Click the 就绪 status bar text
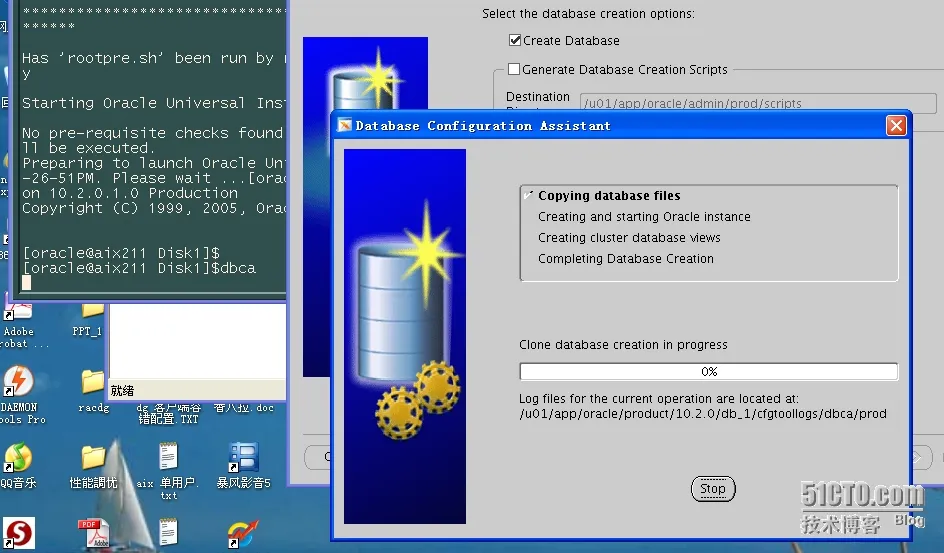Image resolution: width=944 pixels, height=553 pixels. point(122,391)
